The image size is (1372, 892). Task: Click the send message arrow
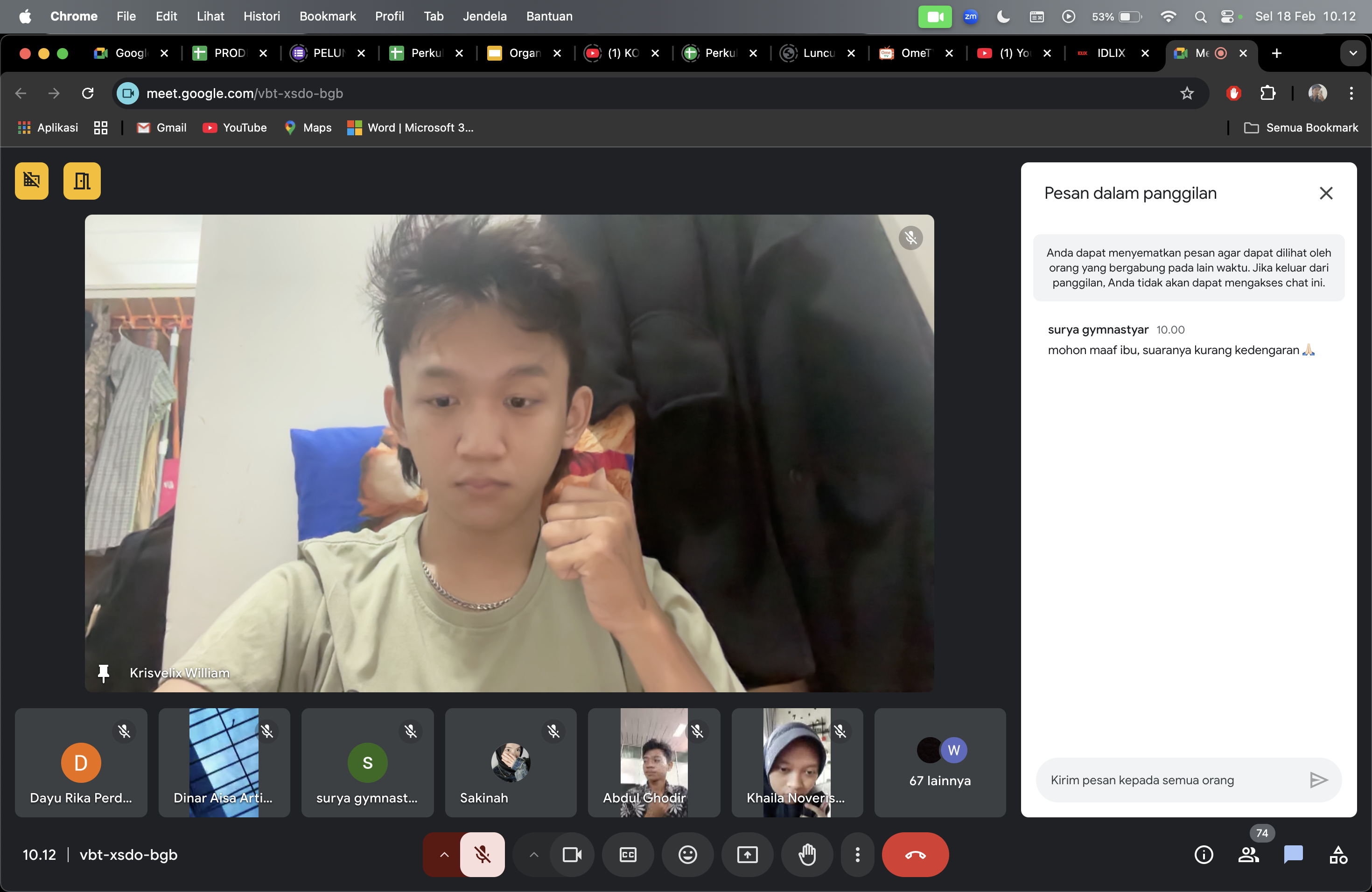[x=1318, y=780]
